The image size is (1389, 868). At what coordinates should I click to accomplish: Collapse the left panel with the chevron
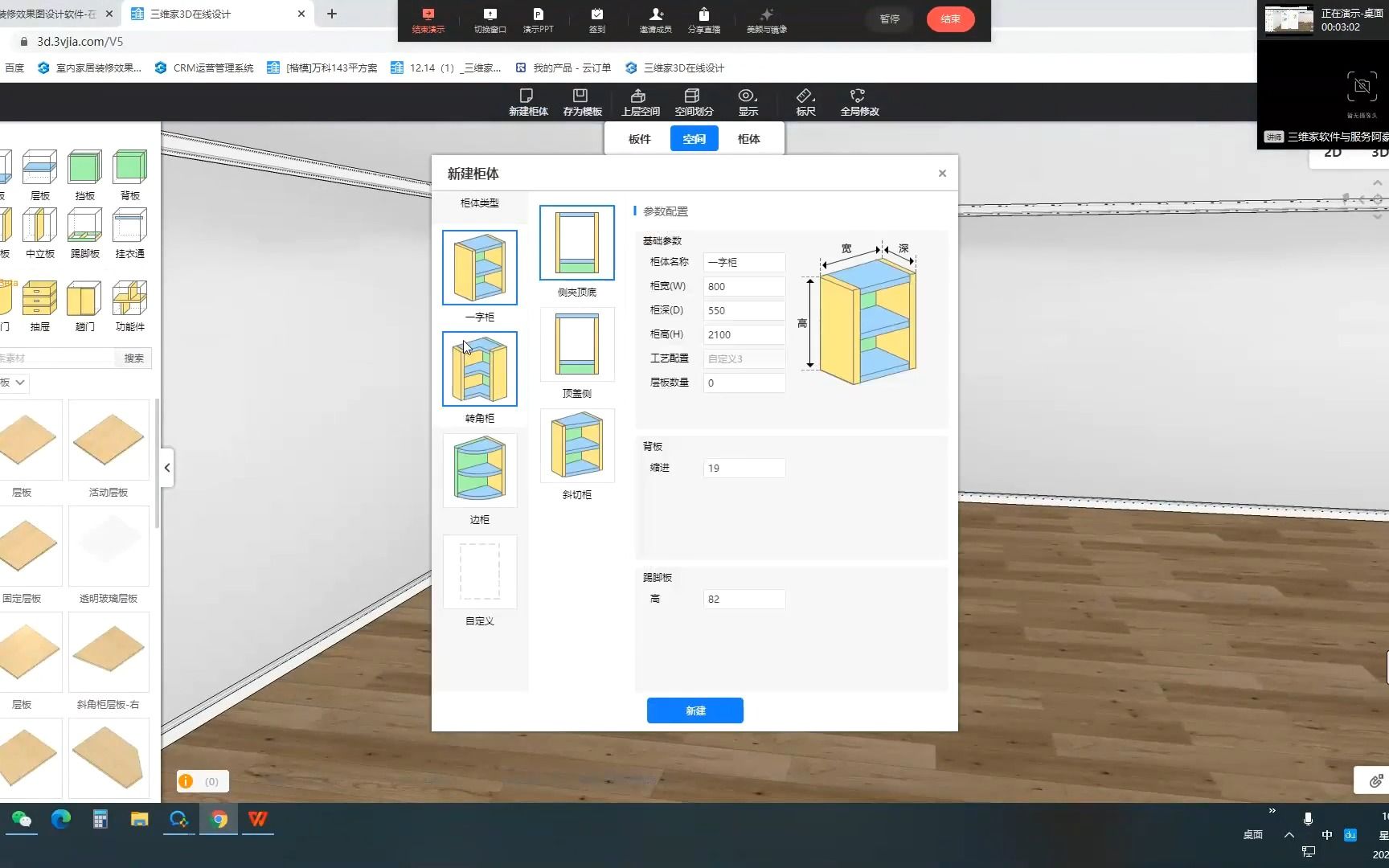pos(167,467)
